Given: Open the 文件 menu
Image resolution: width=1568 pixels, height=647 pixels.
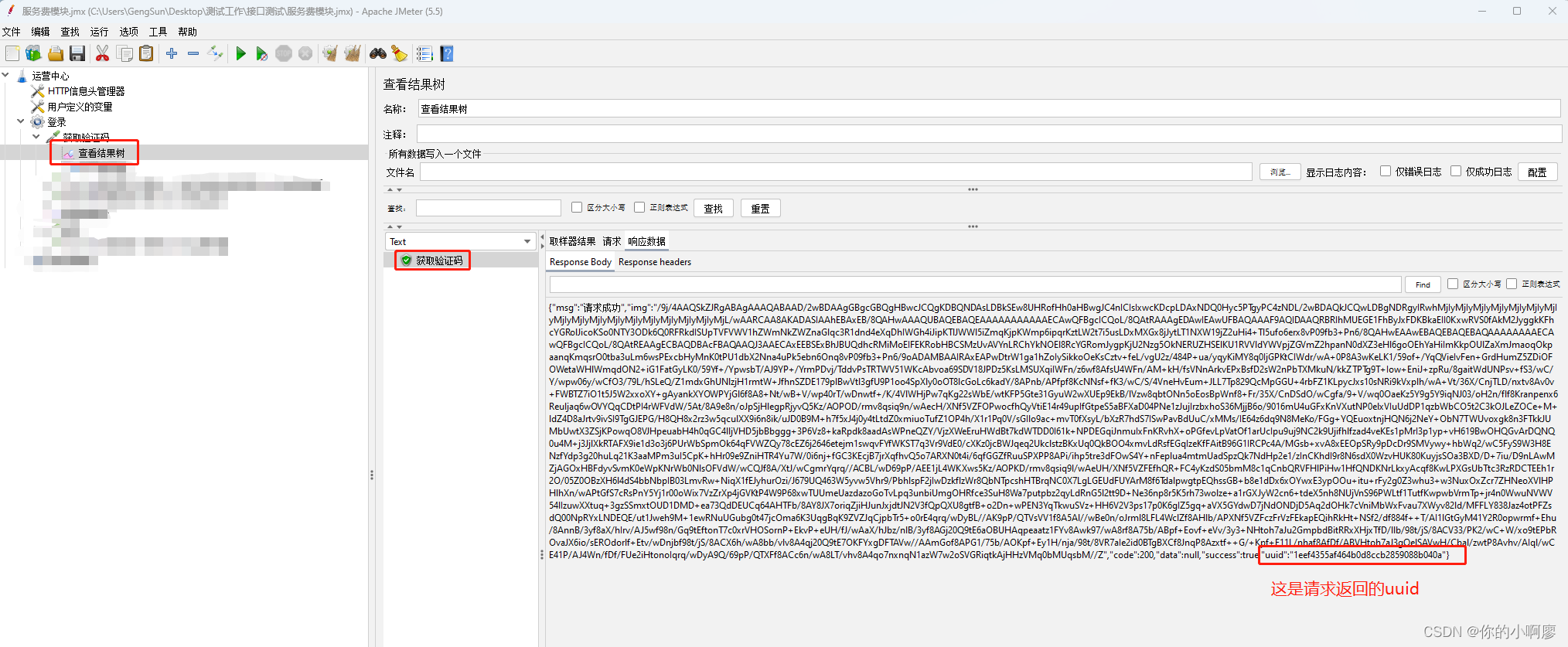Looking at the screenshot, I should (12, 32).
